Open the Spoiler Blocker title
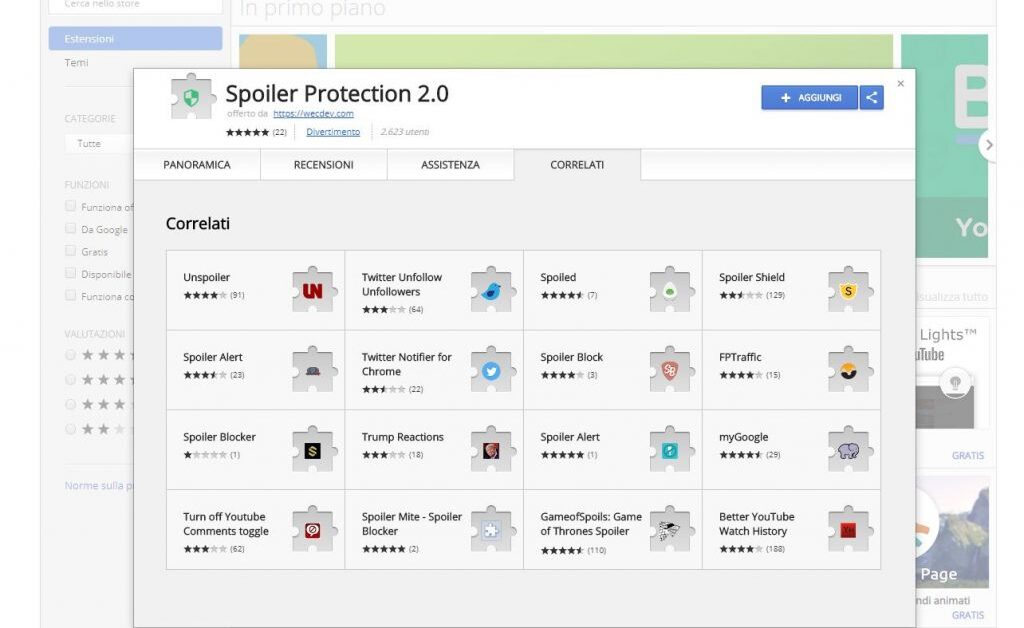Viewport: 1024px width, 628px height. point(219,437)
